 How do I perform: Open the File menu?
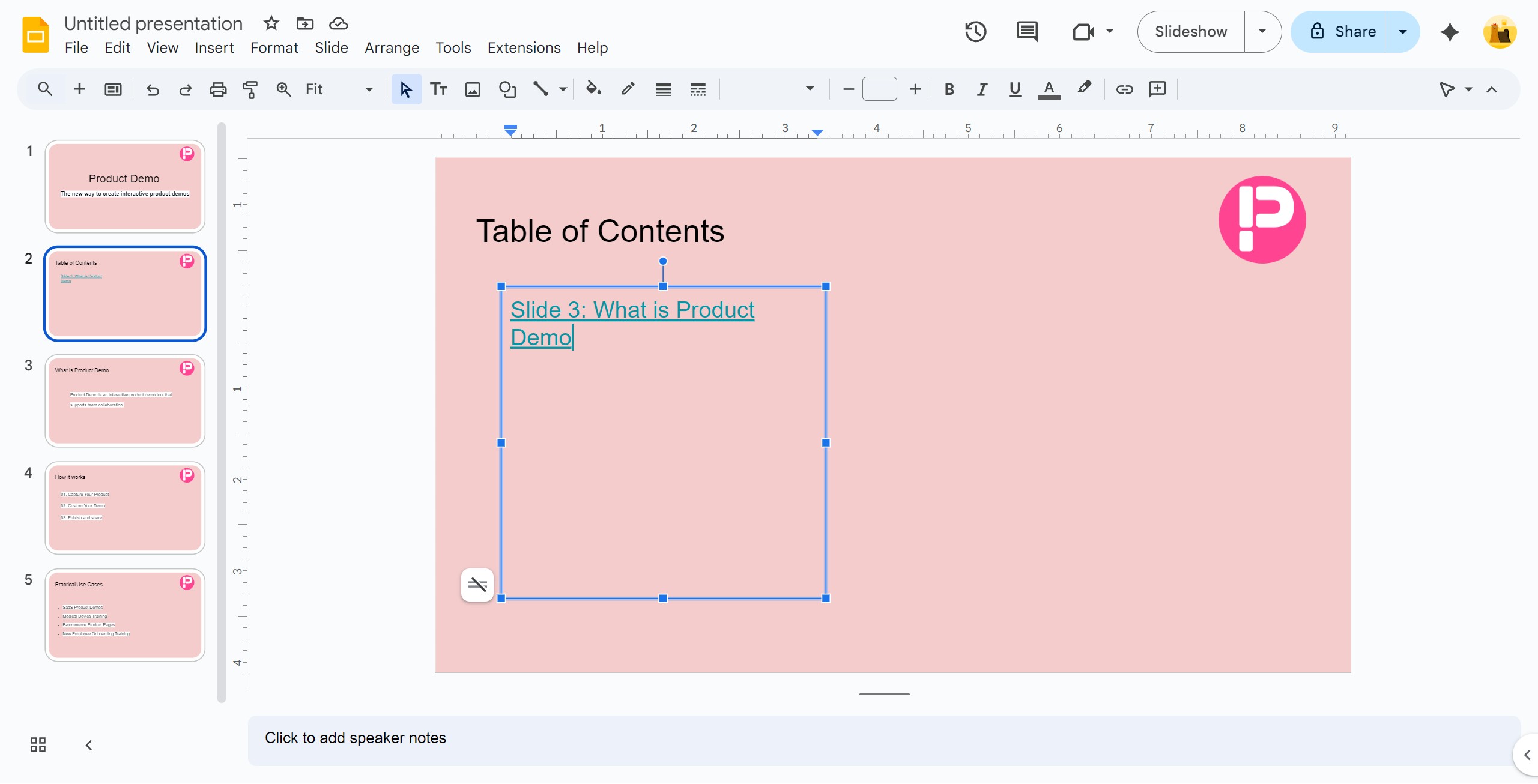pos(76,47)
